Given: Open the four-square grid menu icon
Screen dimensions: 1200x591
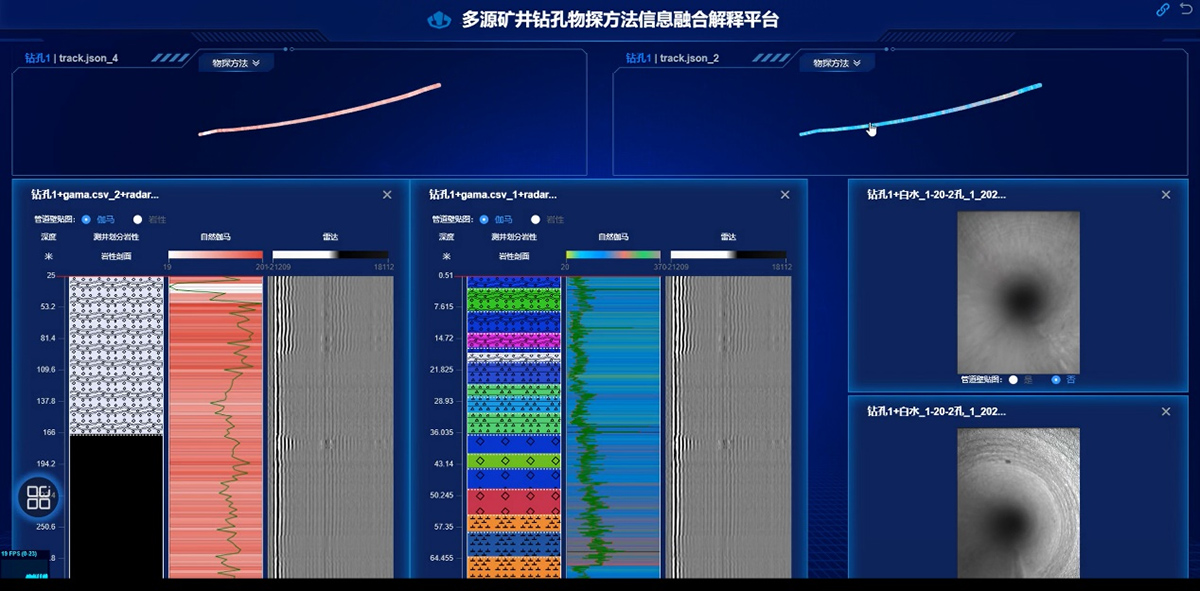Looking at the screenshot, I should click(39, 497).
